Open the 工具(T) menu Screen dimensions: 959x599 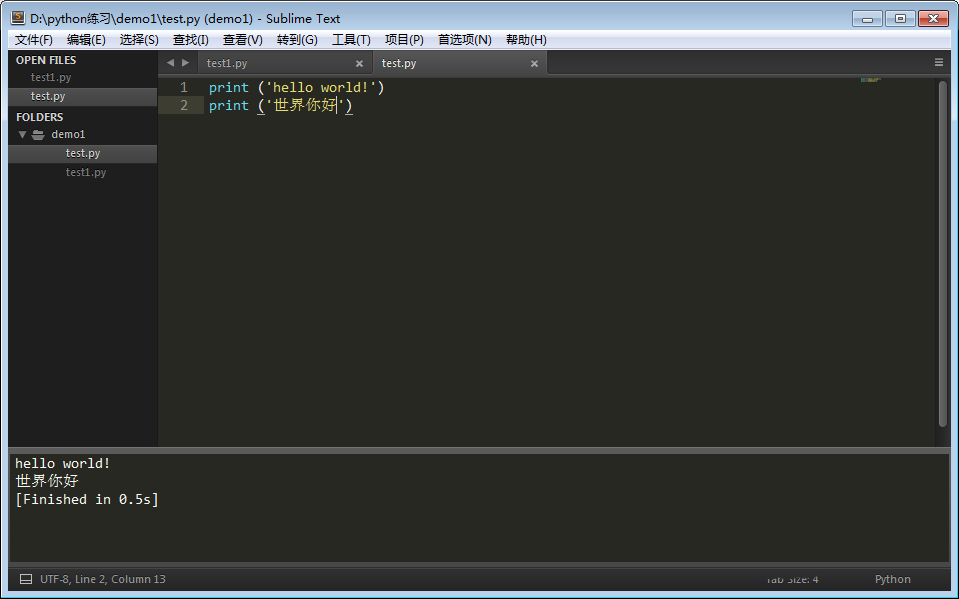pyautogui.click(x=351, y=40)
